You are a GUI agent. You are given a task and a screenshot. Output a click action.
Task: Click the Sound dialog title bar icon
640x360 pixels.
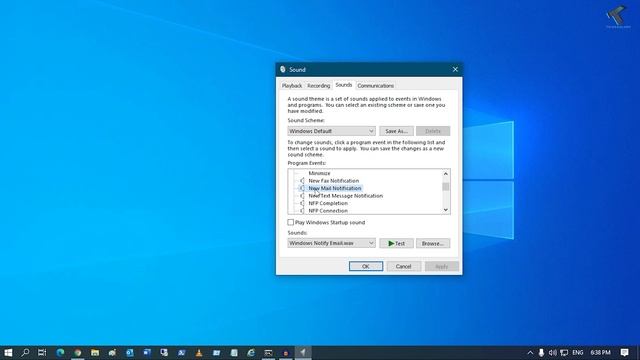(x=282, y=69)
